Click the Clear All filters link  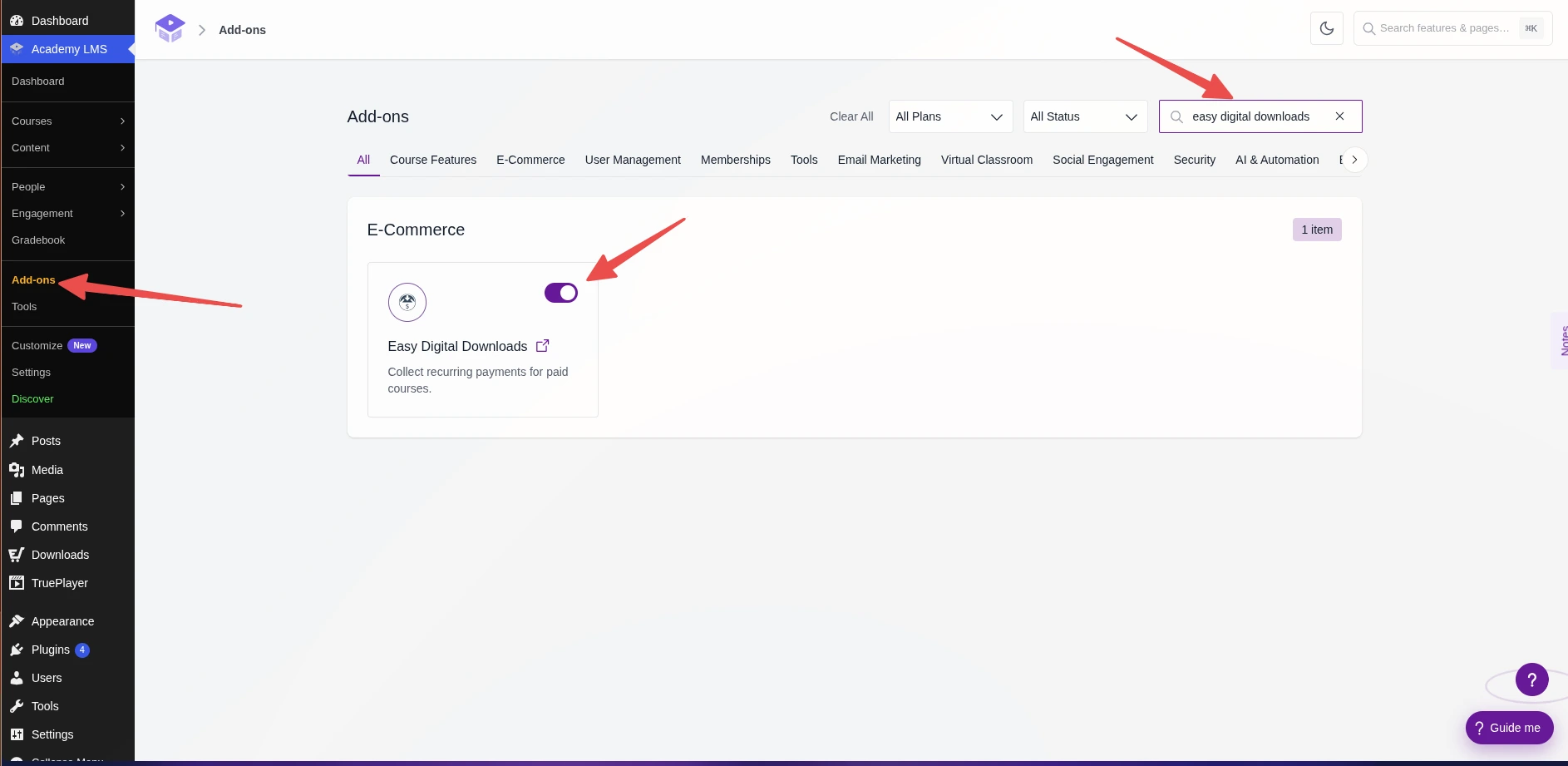pyautogui.click(x=851, y=116)
